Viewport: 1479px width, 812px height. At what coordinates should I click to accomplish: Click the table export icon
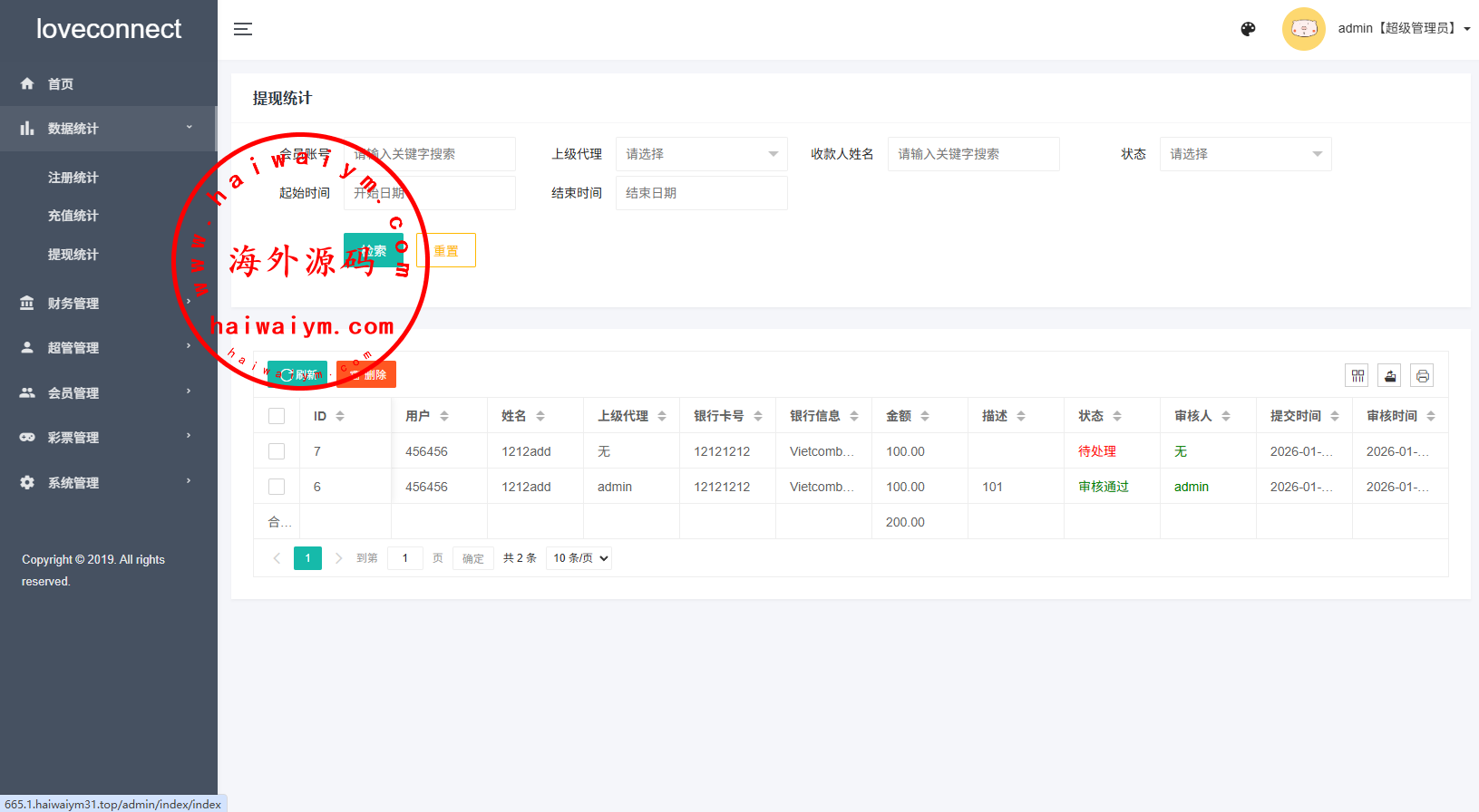(1389, 375)
